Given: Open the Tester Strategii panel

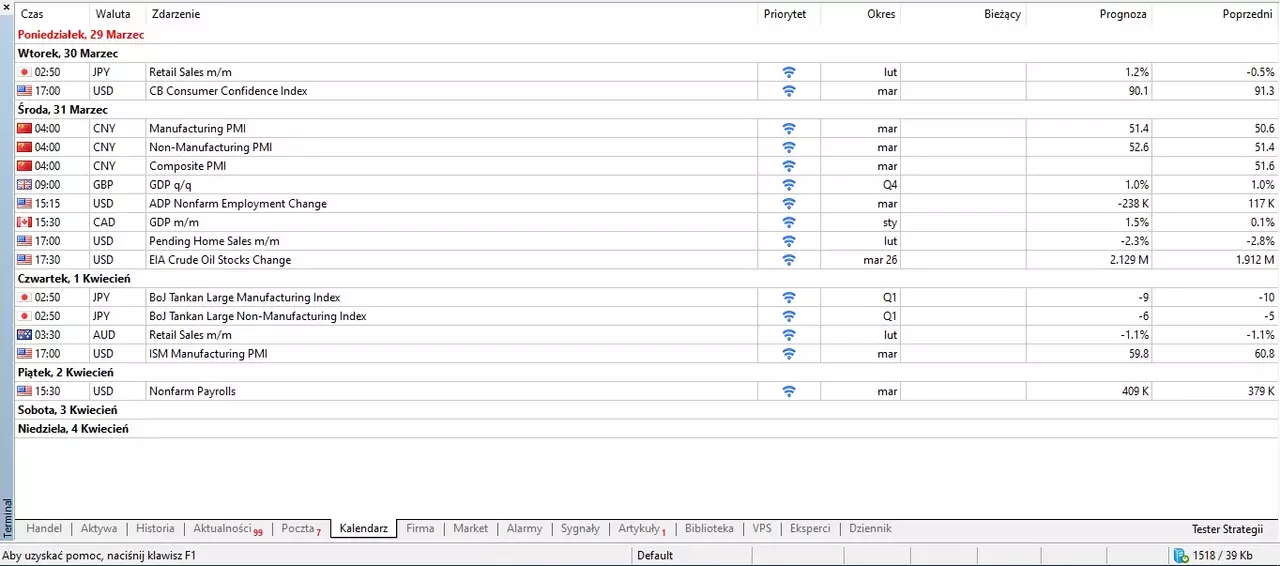Looking at the screenshot, I should pos(1227,529).
